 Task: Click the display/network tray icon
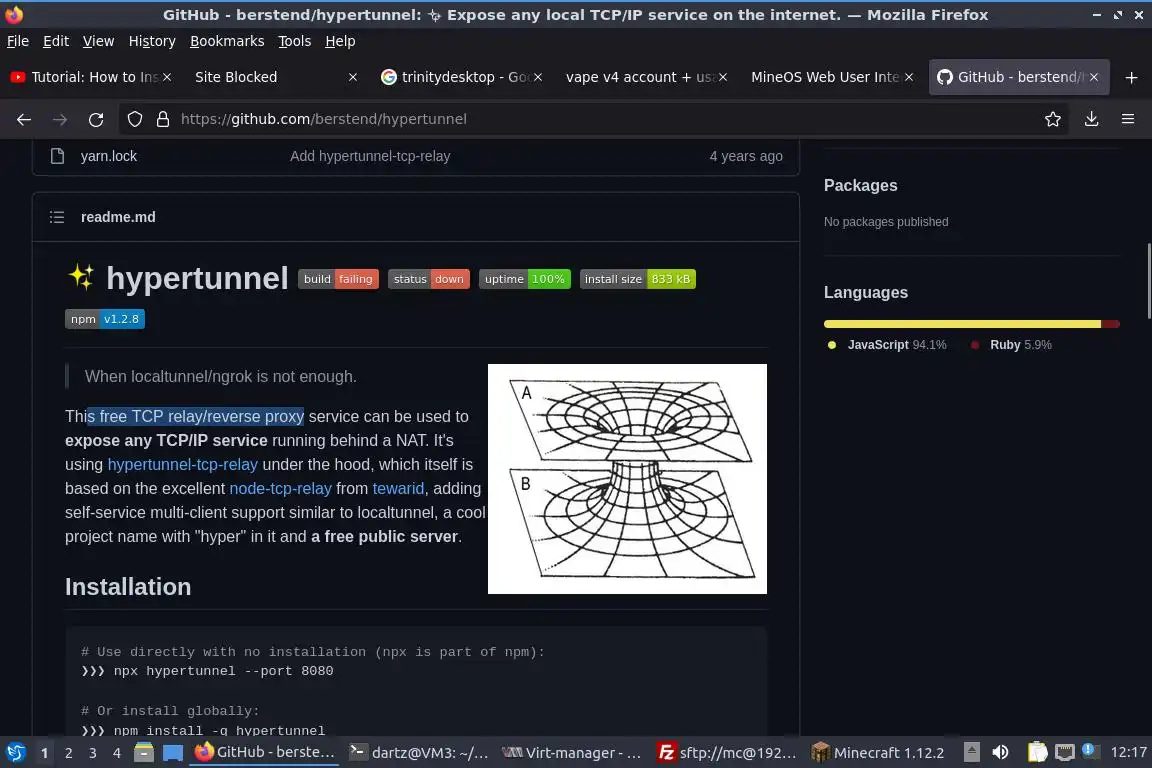click(1065, 753)
